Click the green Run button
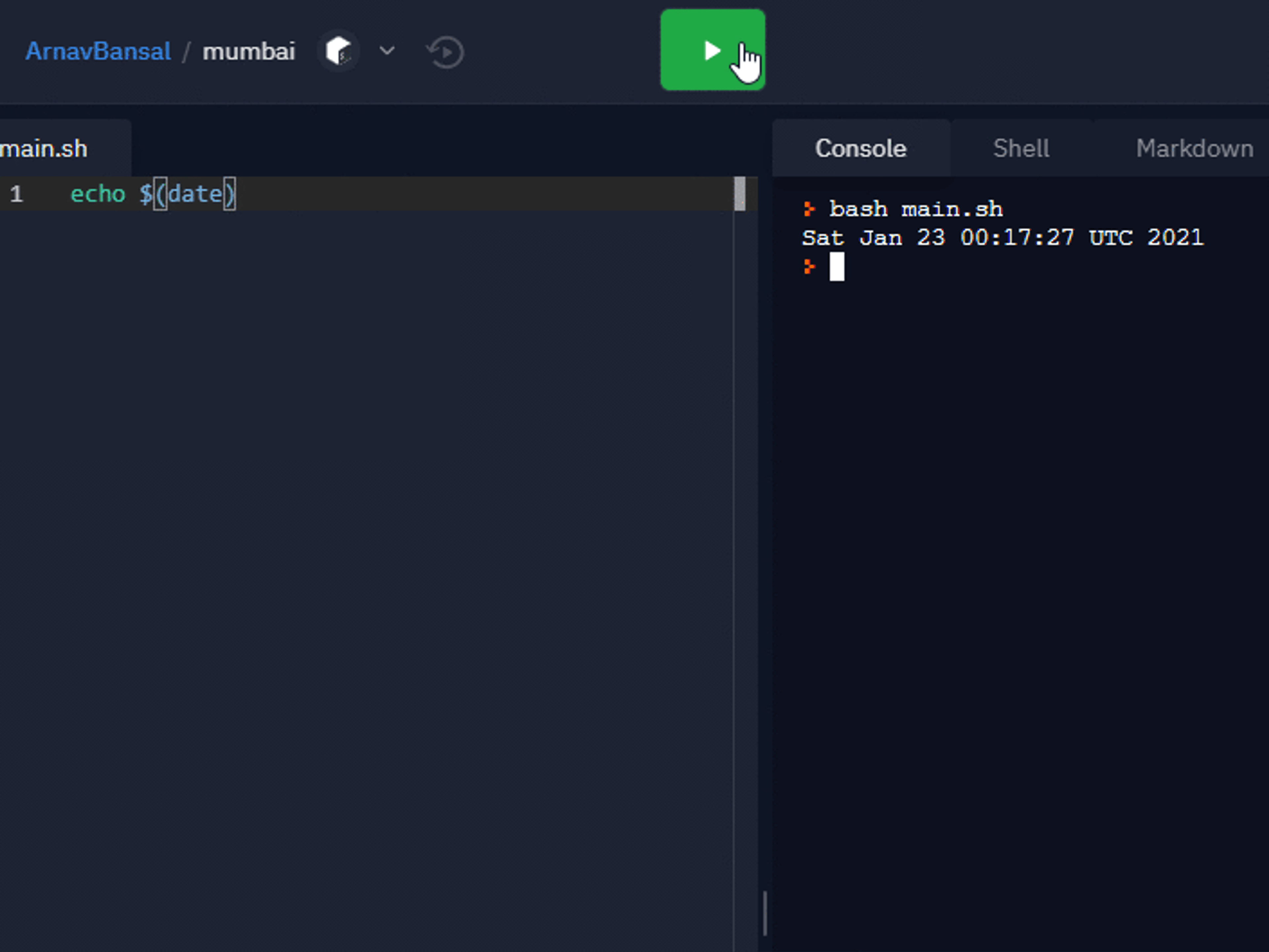1269x952 pixels. pyautogui.click(x=712, y=50)
